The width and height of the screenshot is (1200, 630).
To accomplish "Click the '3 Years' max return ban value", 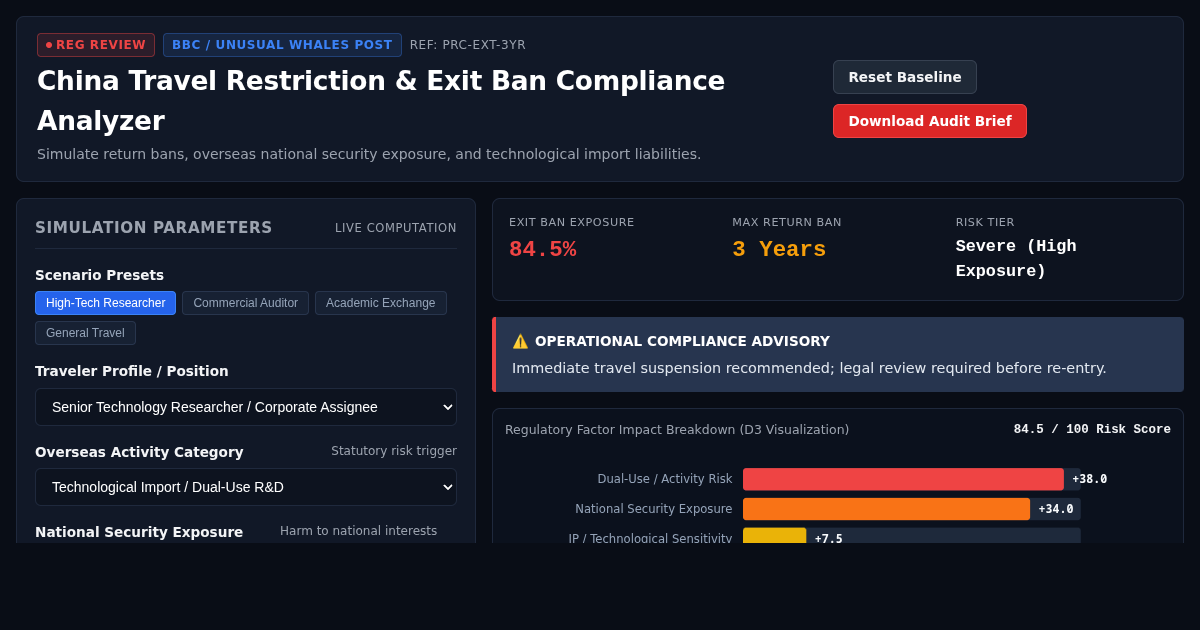I will pos(779,250).
